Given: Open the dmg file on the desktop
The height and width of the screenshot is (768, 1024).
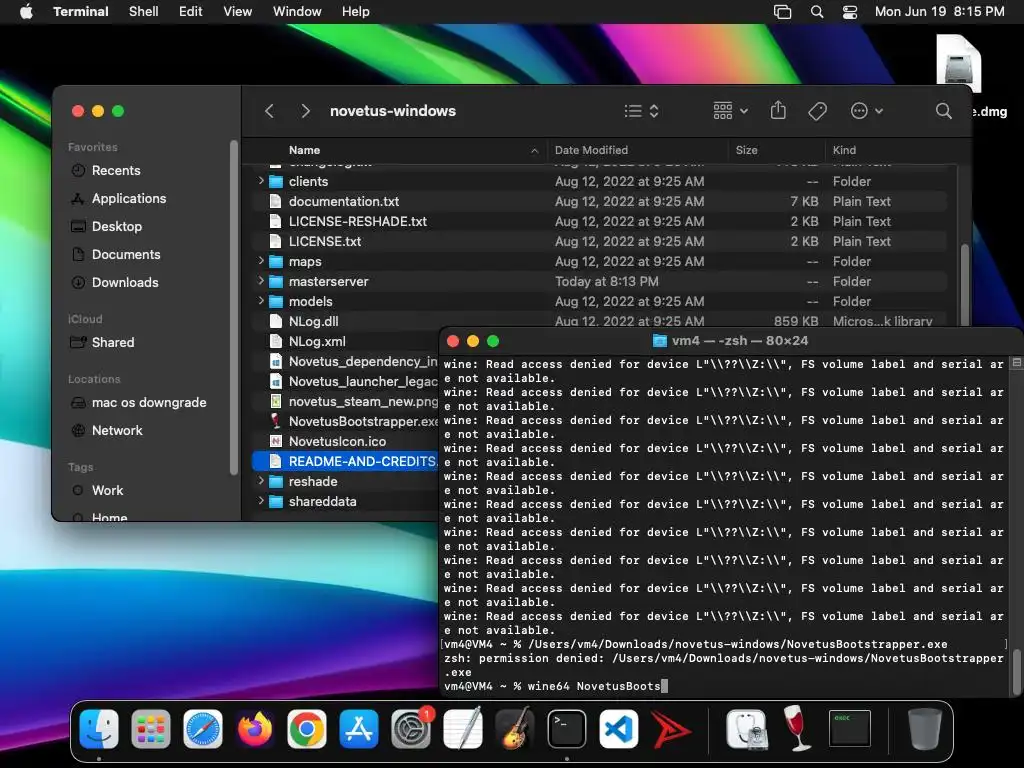Looking at the screenshot, I should coord(959,65).
